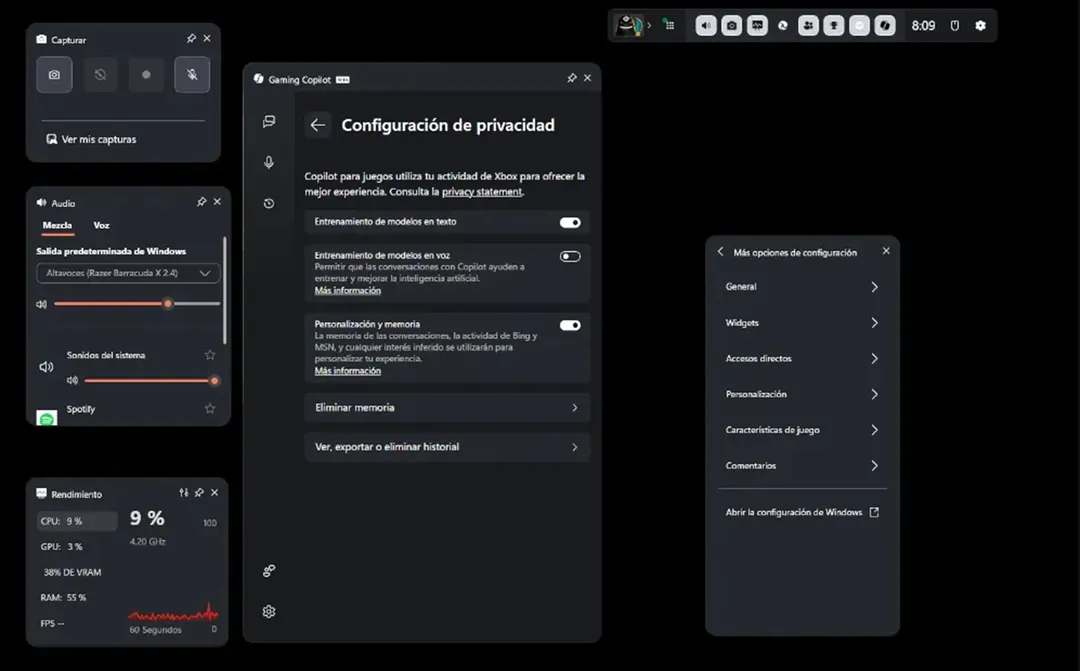Toggle Personalización y memoria
The height and width of the screenshot is (671, 1080).
pos(570,325)
